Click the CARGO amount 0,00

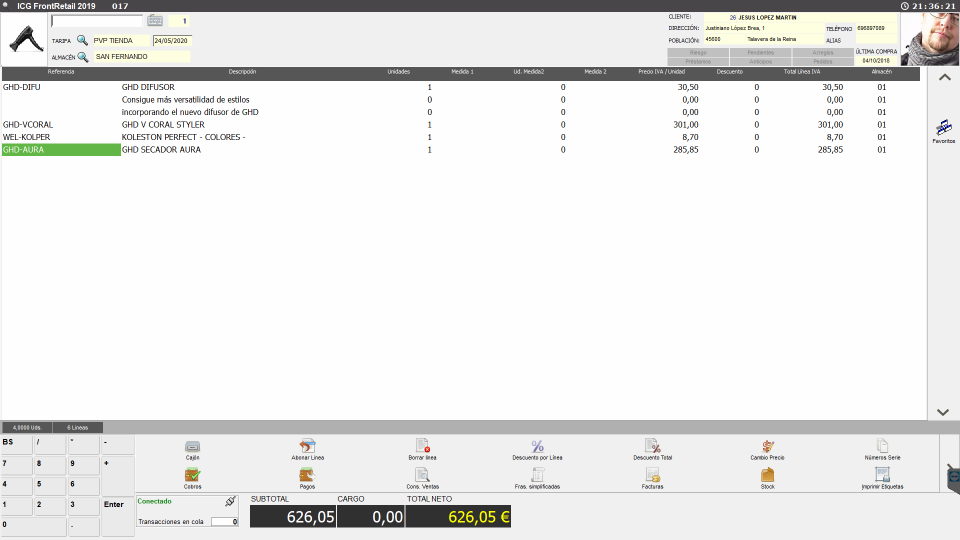[370, 517]
